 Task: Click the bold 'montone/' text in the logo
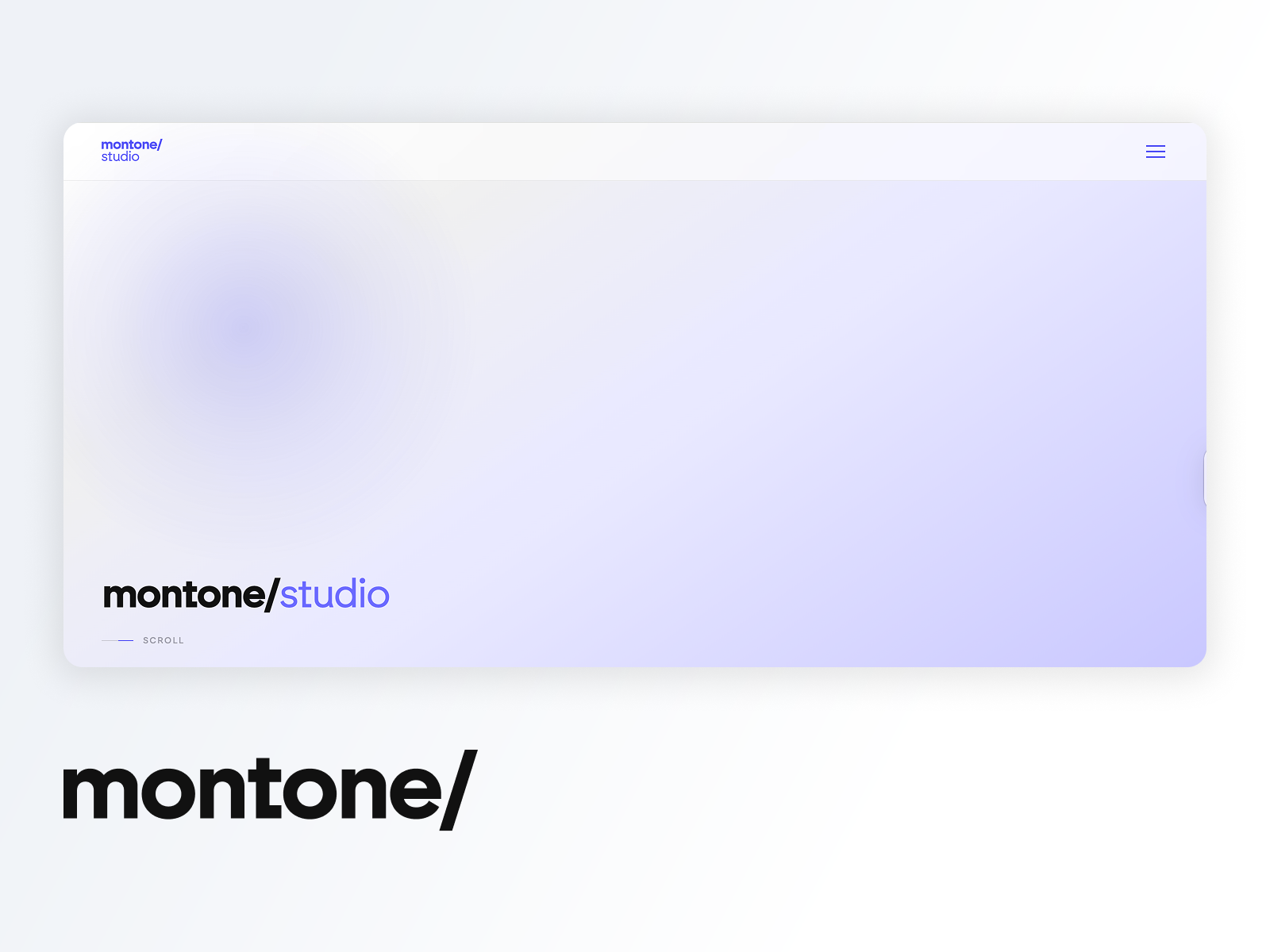tap(130, 146)
